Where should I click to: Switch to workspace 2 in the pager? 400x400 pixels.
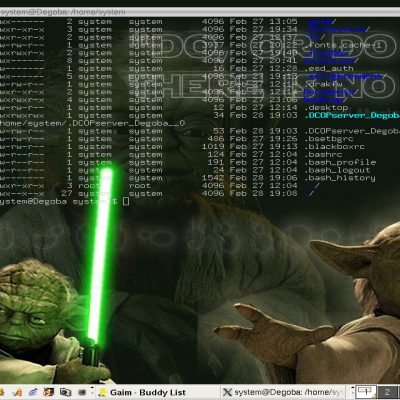(x=387, y=392)
